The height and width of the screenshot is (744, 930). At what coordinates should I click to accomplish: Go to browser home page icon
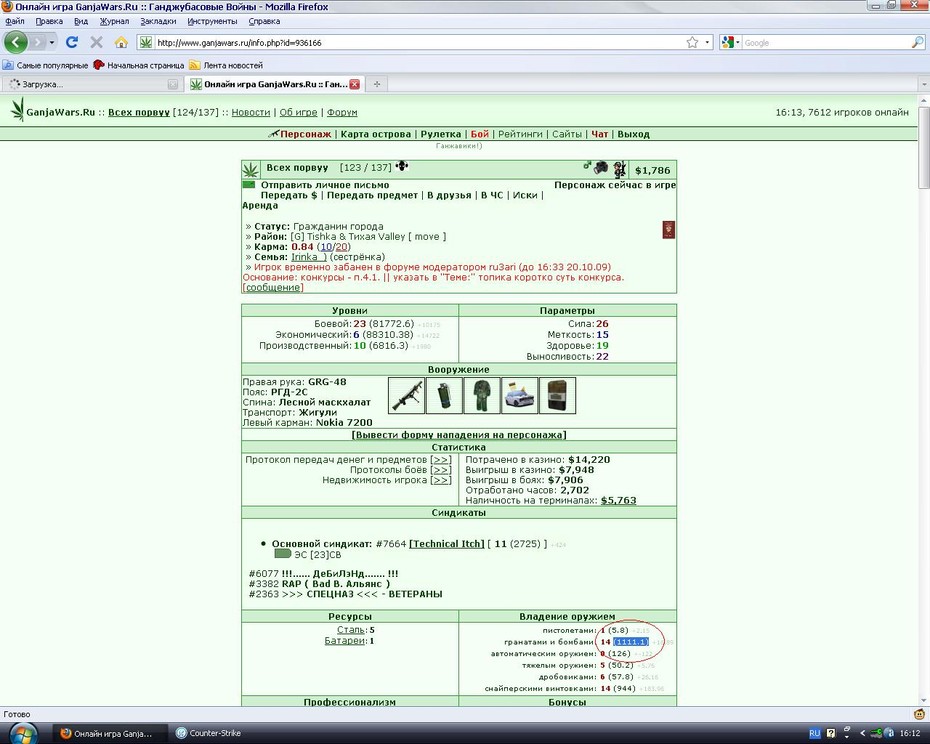tap(121, 42)
